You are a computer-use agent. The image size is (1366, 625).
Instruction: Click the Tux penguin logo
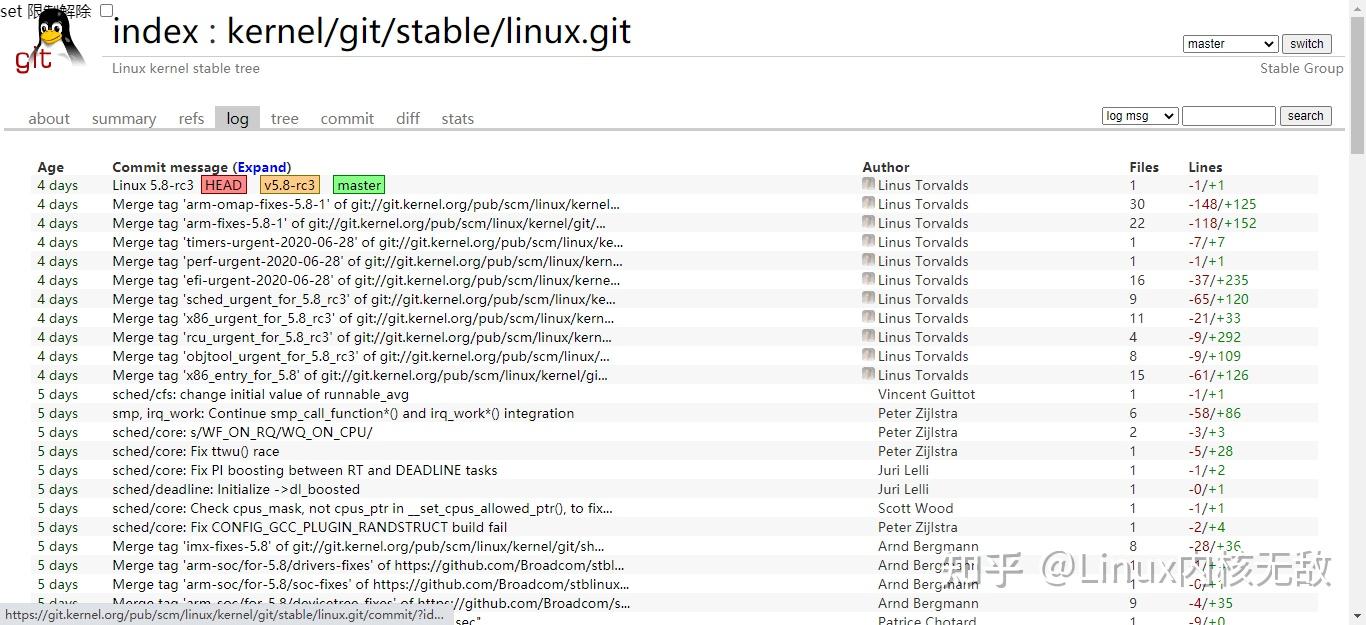(55, 35)
